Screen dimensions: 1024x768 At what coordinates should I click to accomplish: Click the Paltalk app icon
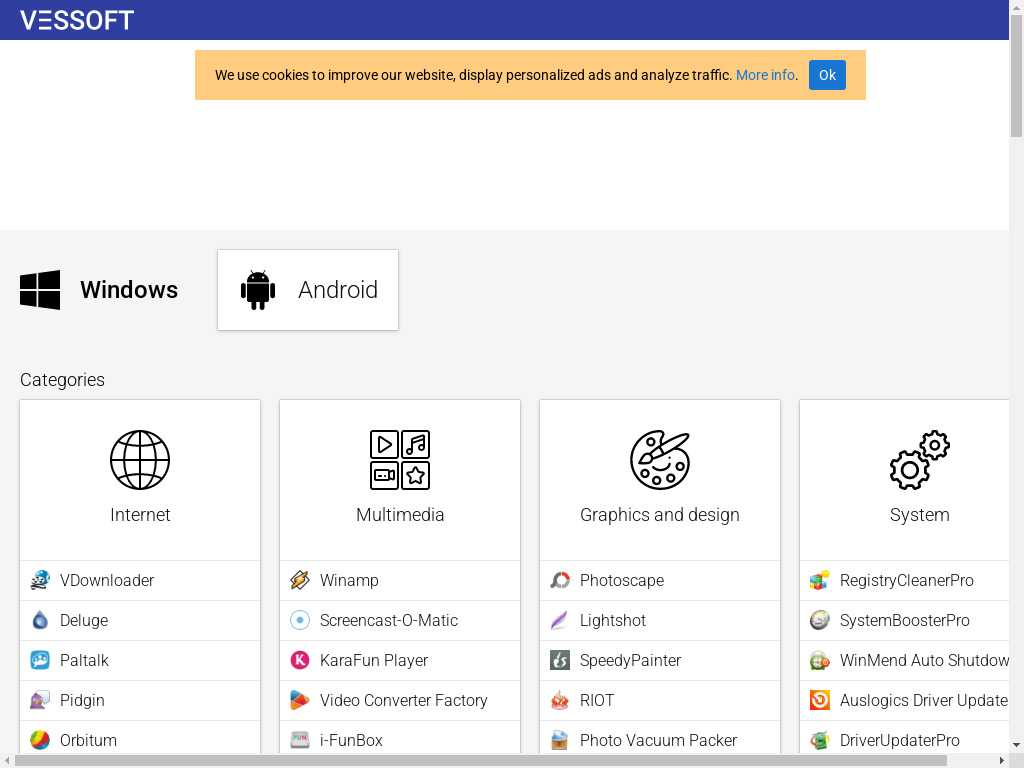click(x=40, y=660)
